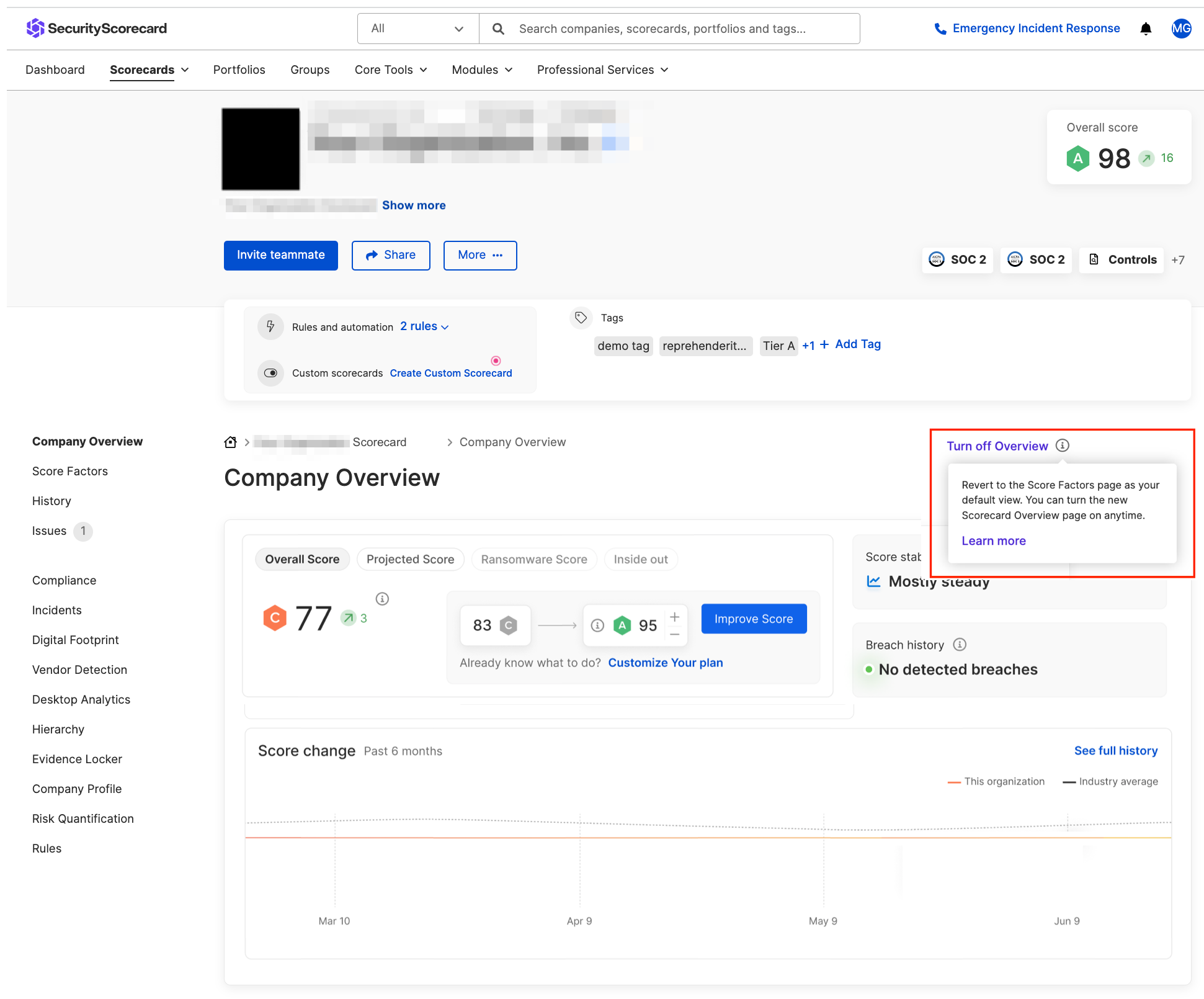Click Add Tag
Screen dimensions: 1204x999
click(x=850, y=344)
